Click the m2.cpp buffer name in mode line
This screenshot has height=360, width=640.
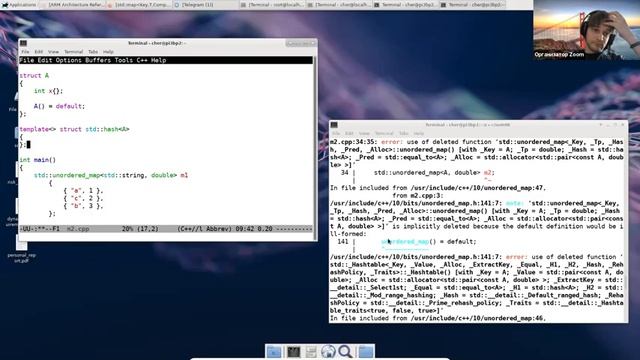tap(78, 229)
